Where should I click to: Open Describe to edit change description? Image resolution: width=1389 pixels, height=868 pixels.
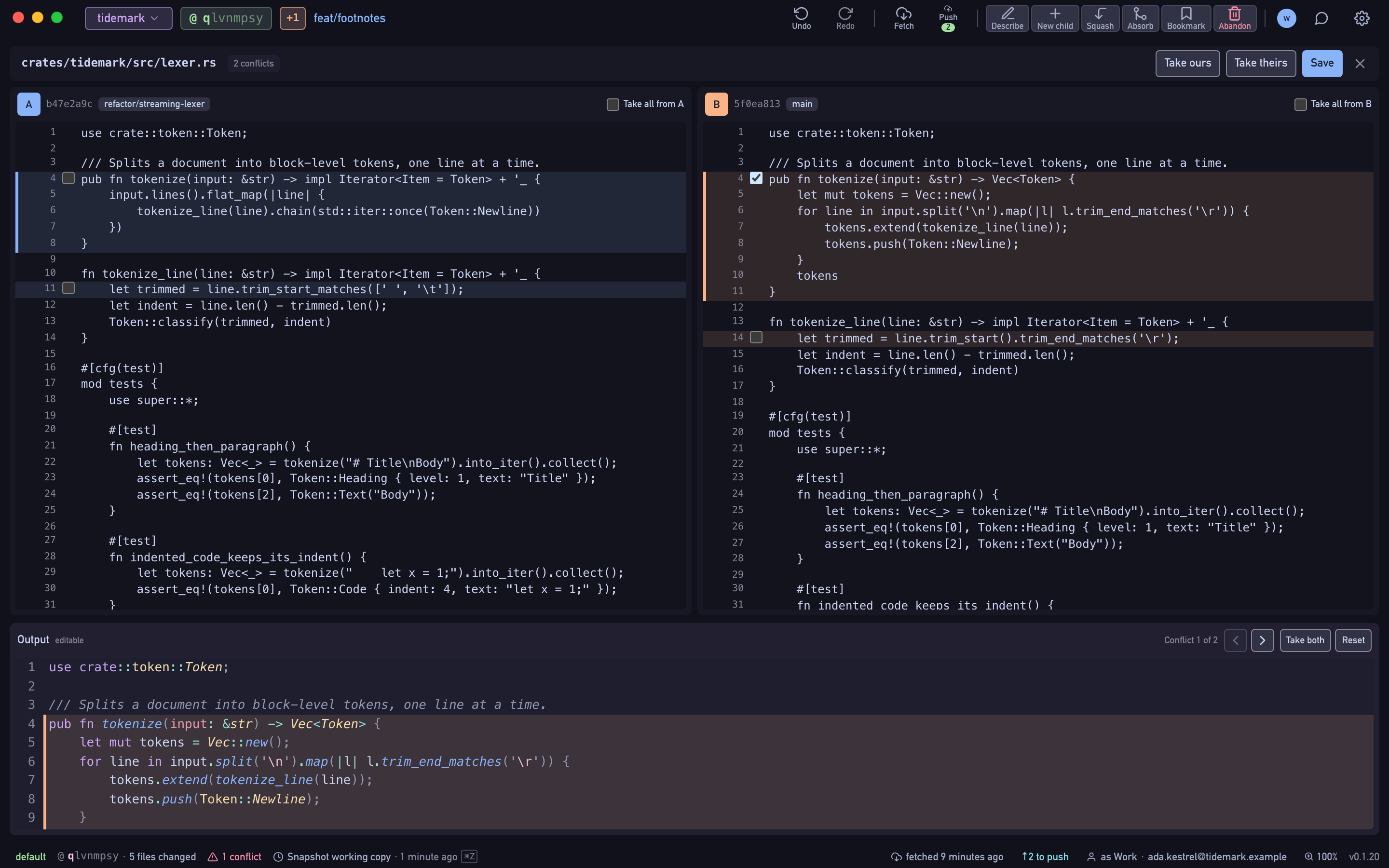coord(1007,18)
